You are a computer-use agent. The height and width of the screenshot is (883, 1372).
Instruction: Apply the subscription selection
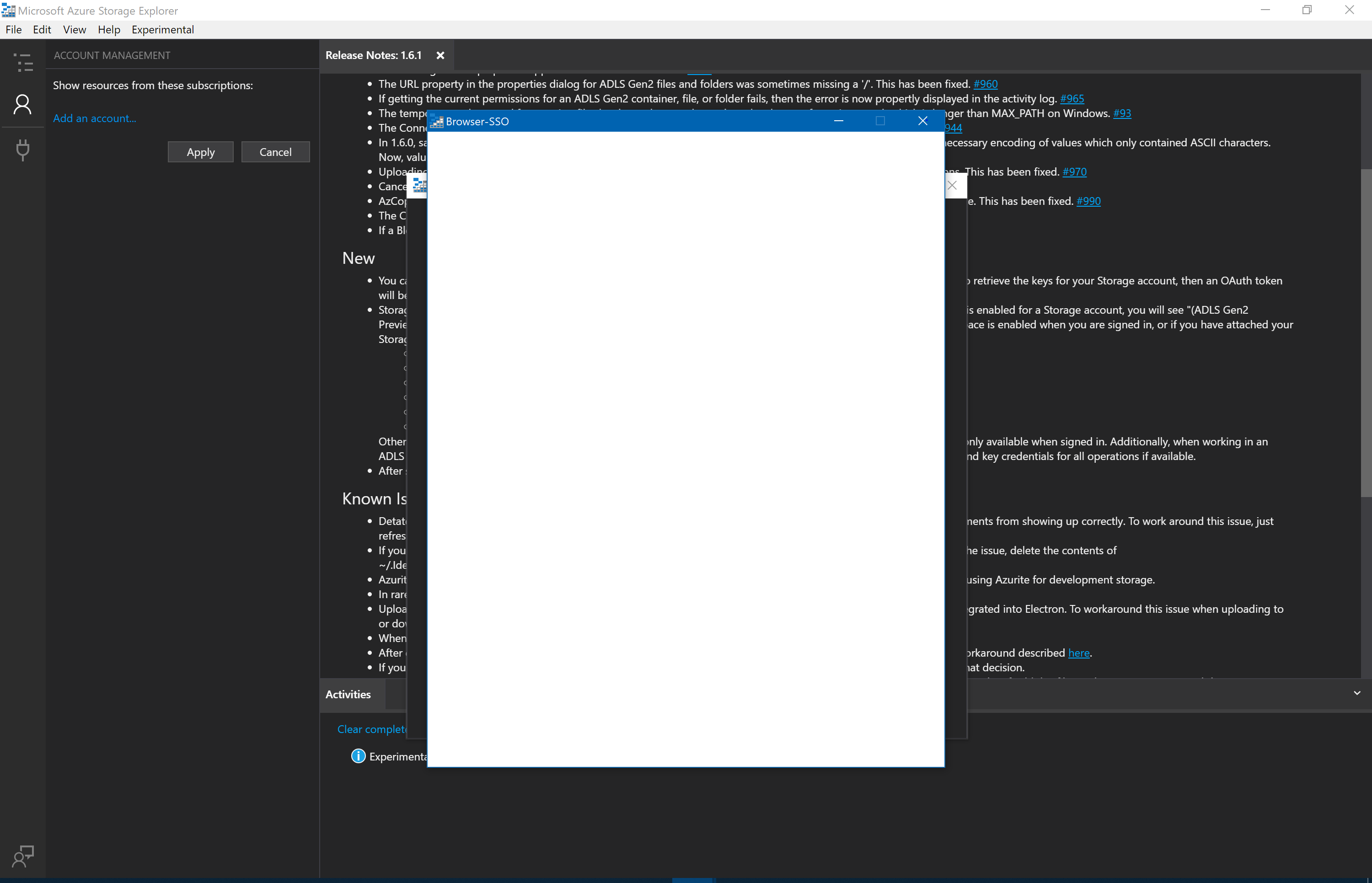pyautogui.click(x=200, y=151)
